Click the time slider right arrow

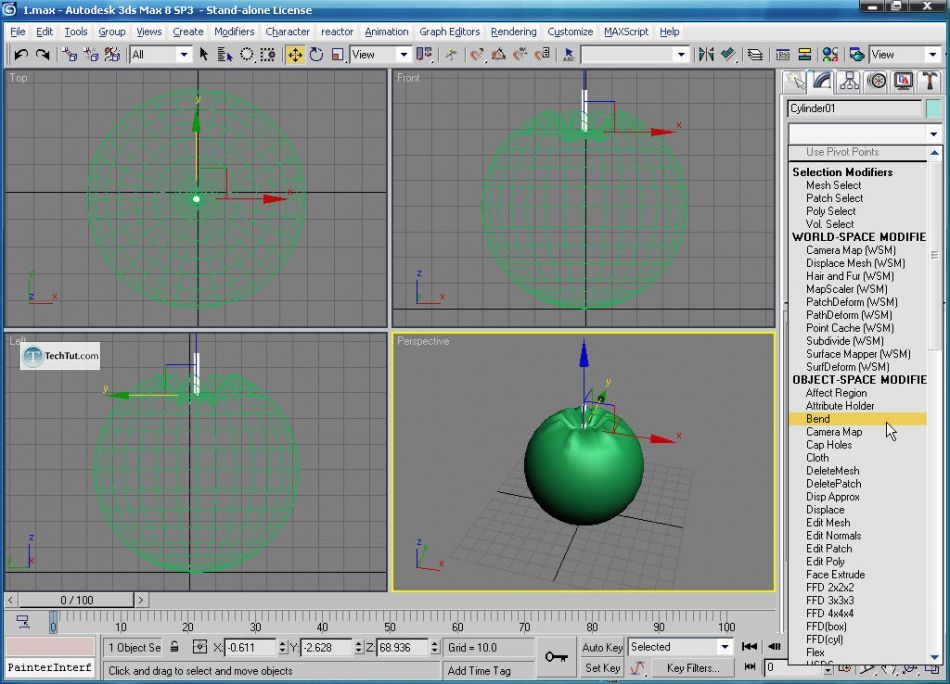point(141,600)
